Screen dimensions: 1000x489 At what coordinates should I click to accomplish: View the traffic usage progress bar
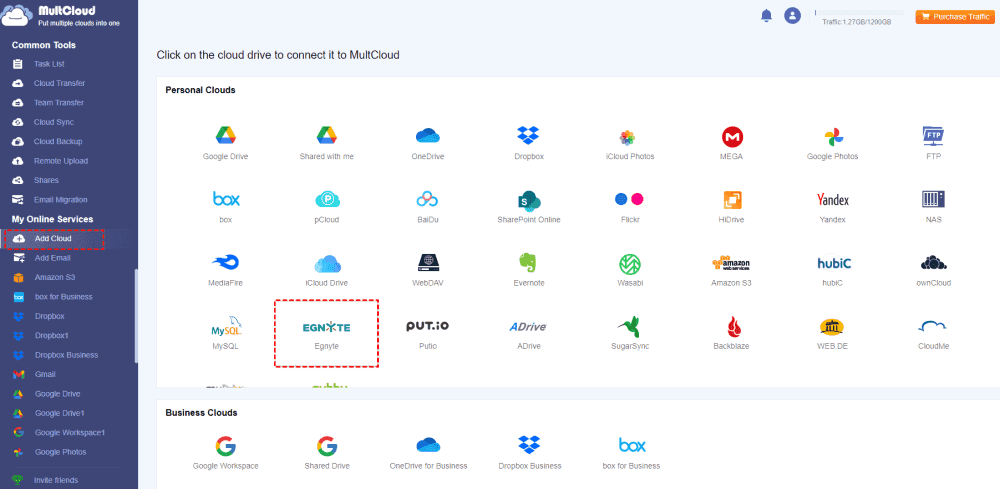click(860, 12)
